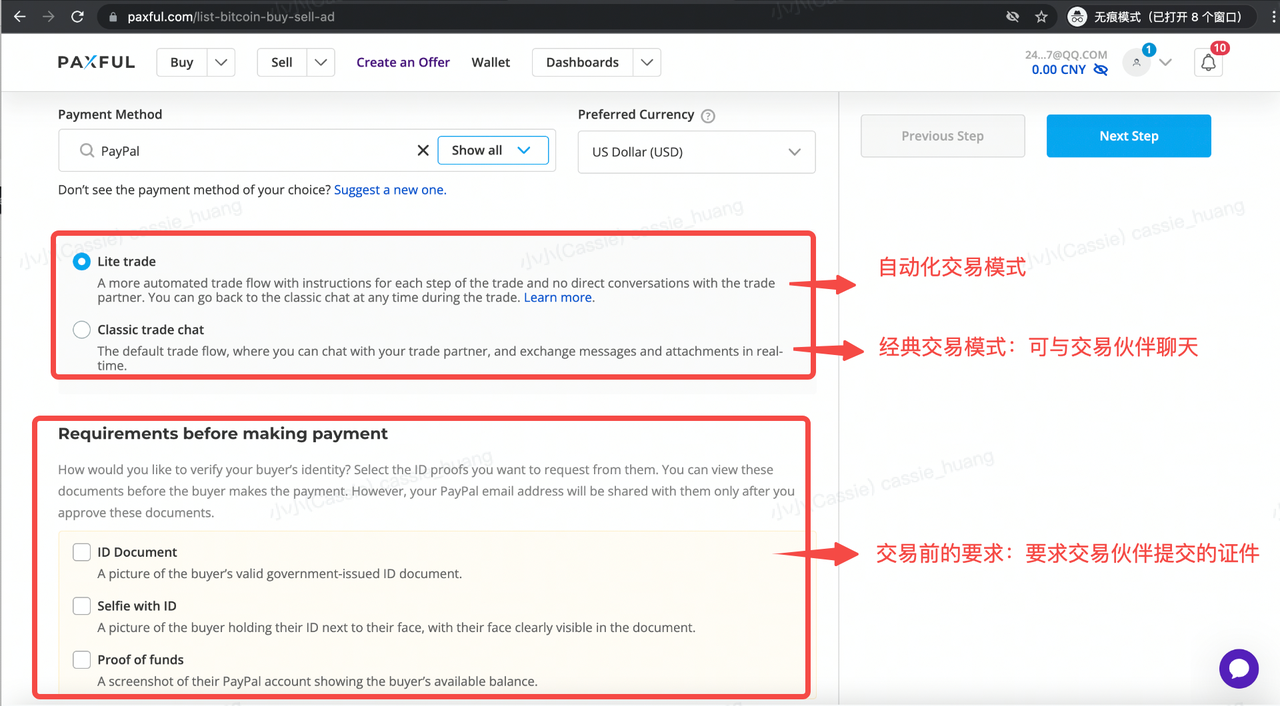Go to Wallet

(x=491, y=62)
